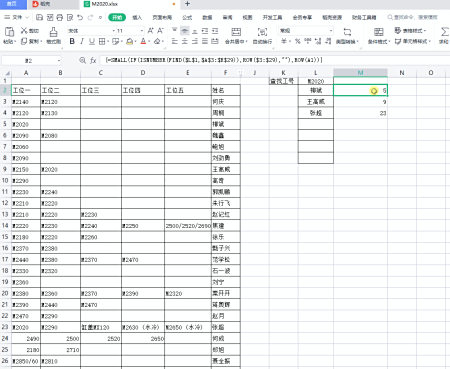Click the fill color bucket icon
Image resolution: width=450 pixels, height=369 pixels.
point(130,41)
